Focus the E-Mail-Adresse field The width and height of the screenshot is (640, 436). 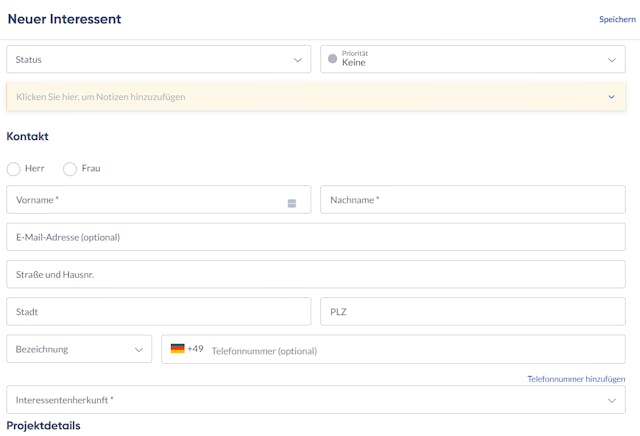point(315,237)
